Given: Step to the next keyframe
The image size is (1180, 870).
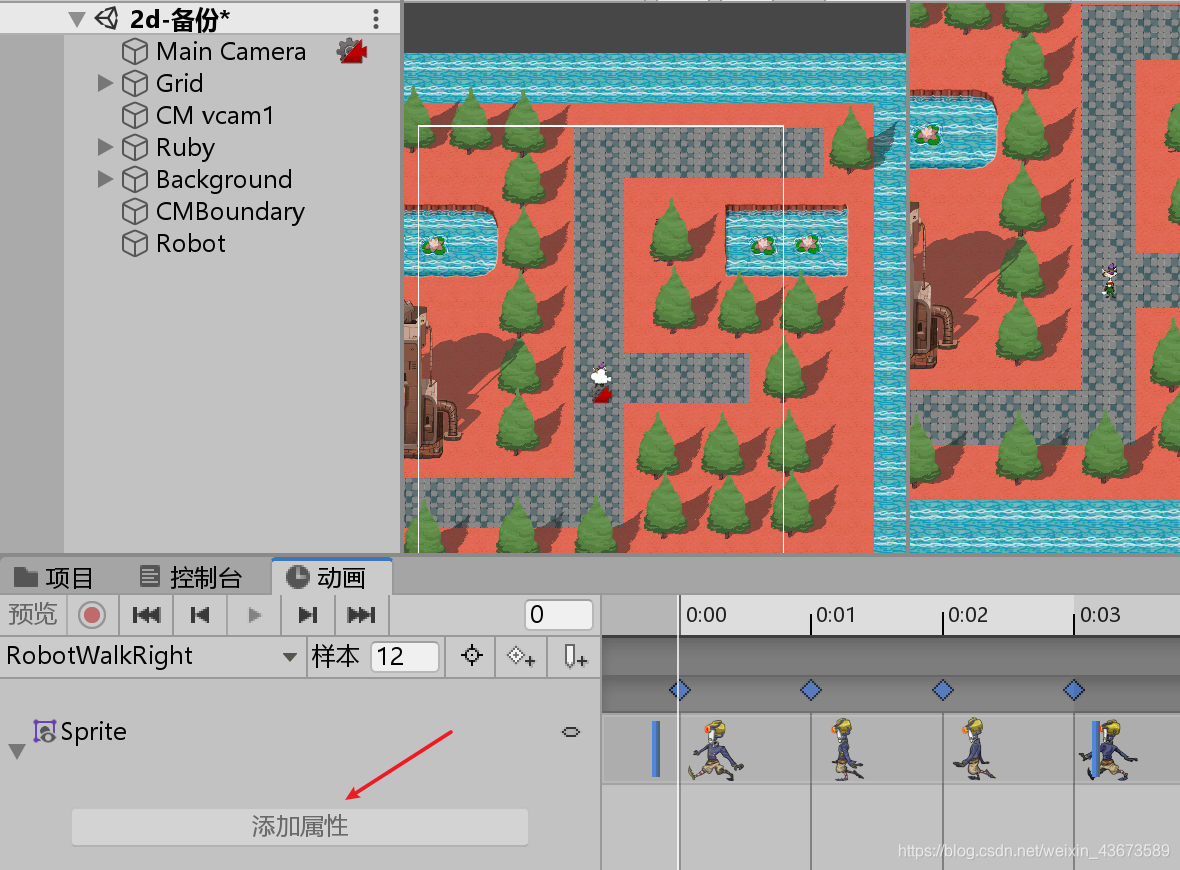Looking at the screenshot, I should coord(307,615).
